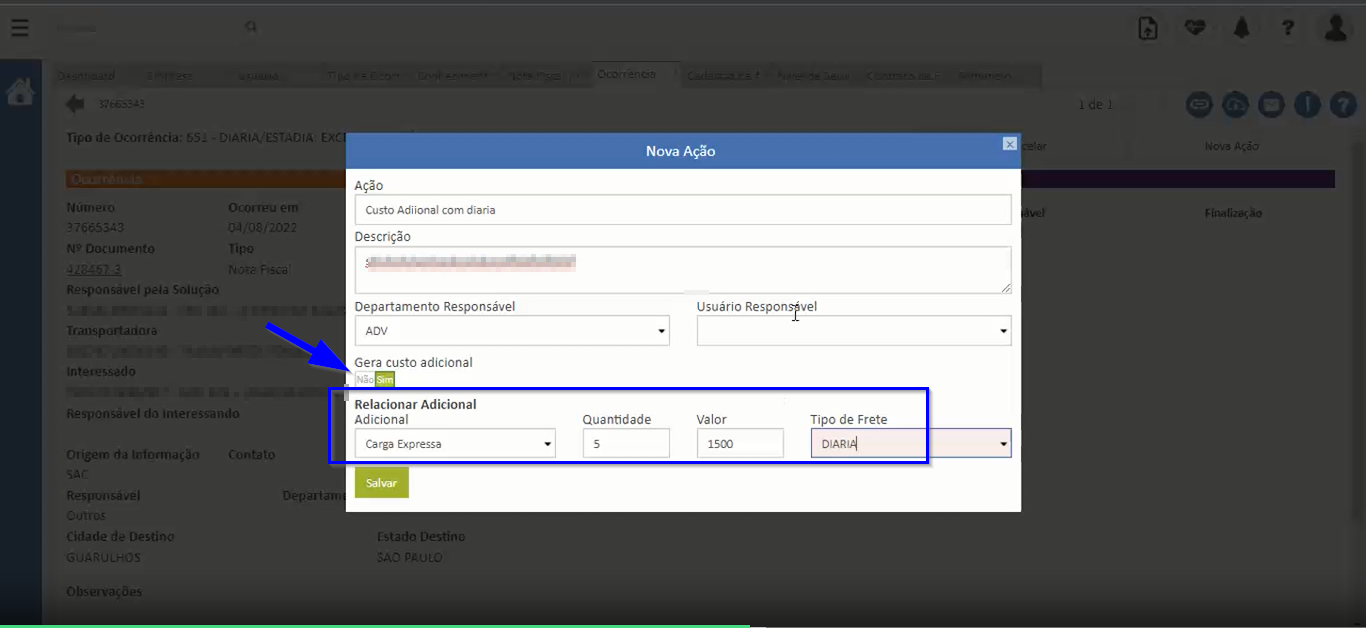Select the Ocorrência tab

(626, 75)
